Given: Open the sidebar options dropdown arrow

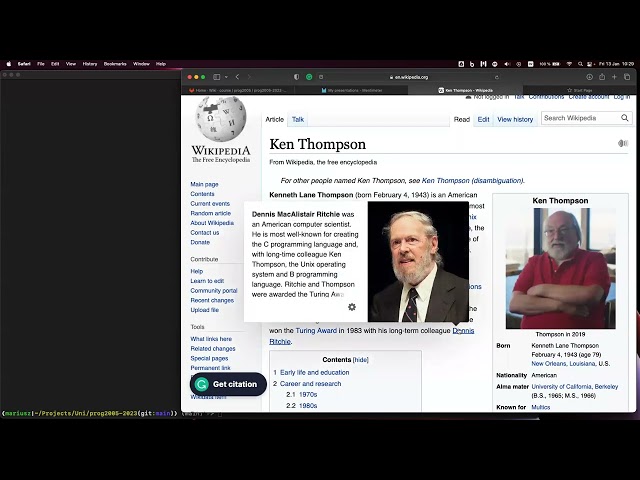Looking at the screenshot, I should click(226, 77).
